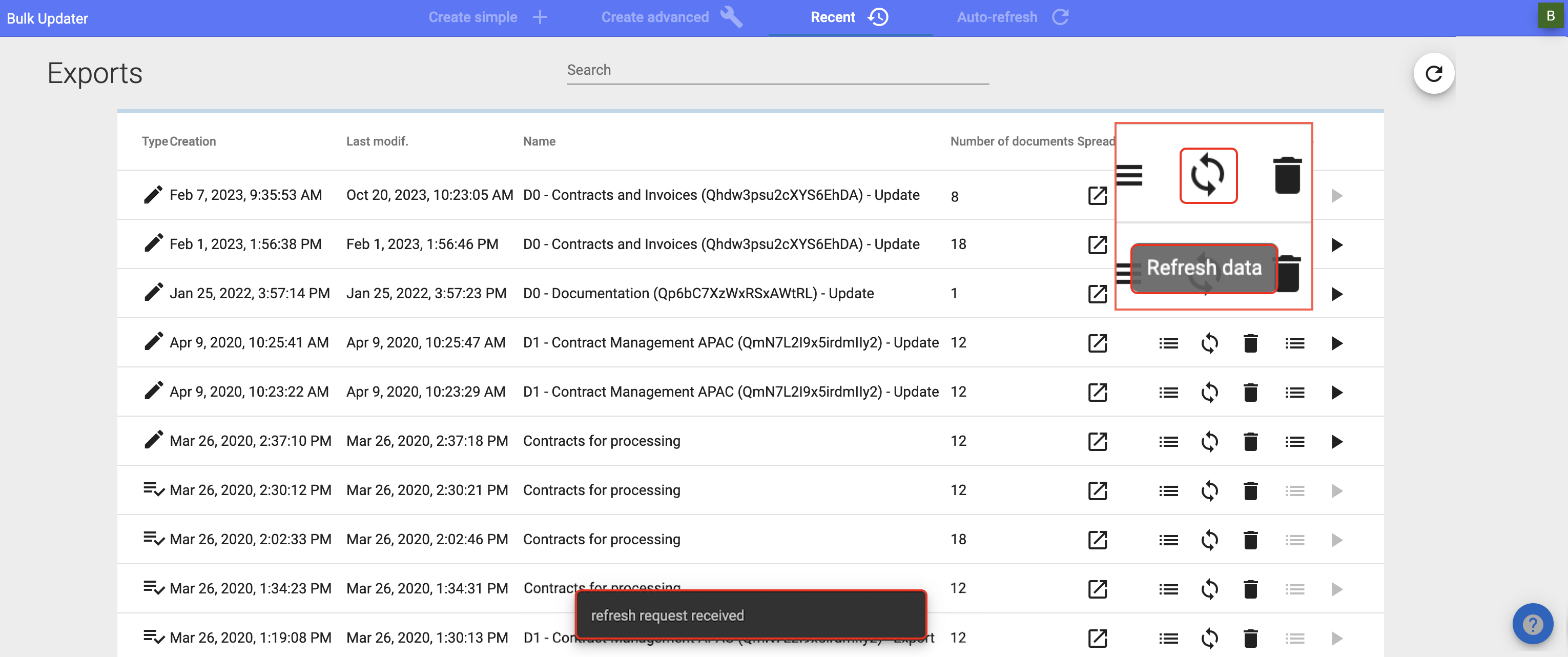Click the Number of documents column header
The image size is (1568, 657).
click(1012, 141)
